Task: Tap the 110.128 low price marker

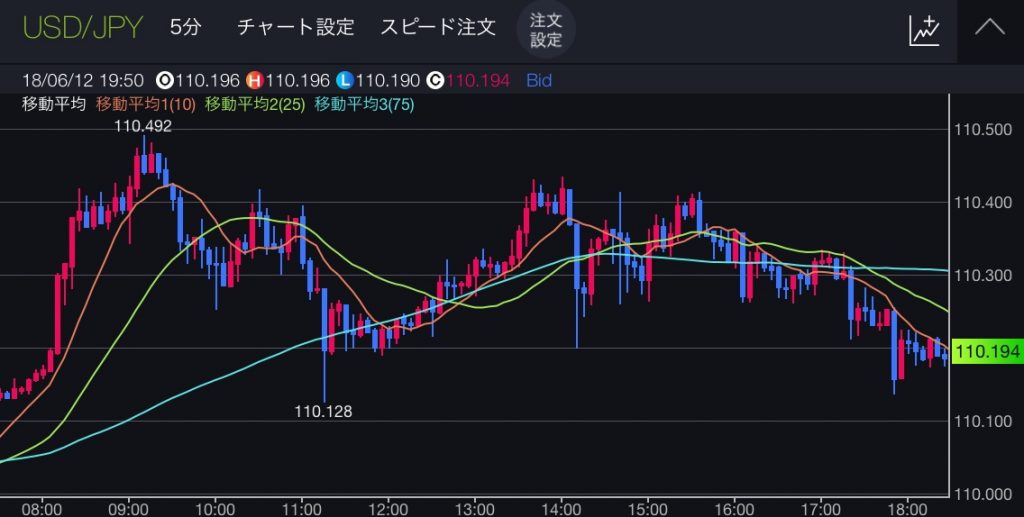Action: click(323, 410)
